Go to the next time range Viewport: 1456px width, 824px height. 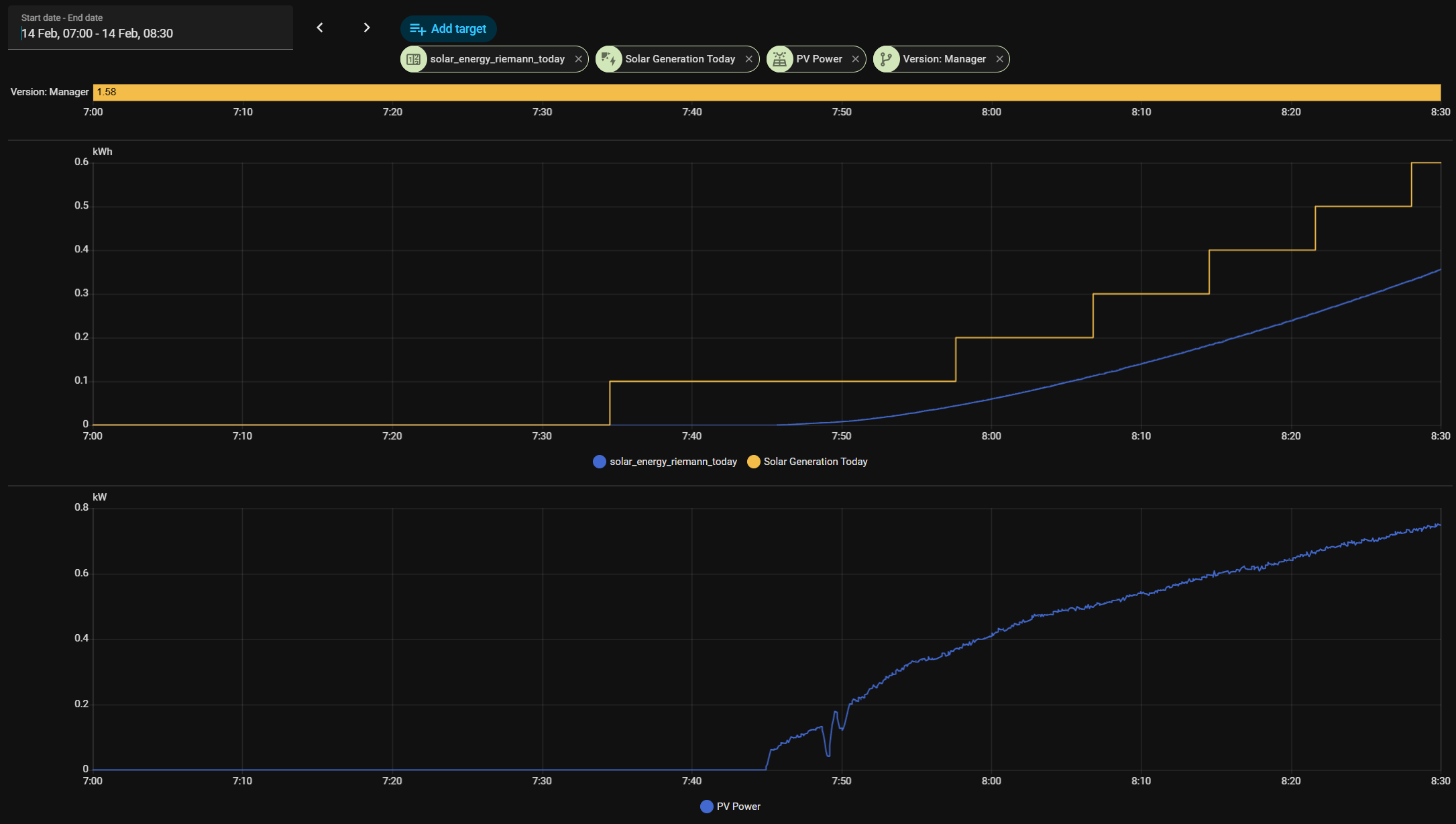point(366,28)
